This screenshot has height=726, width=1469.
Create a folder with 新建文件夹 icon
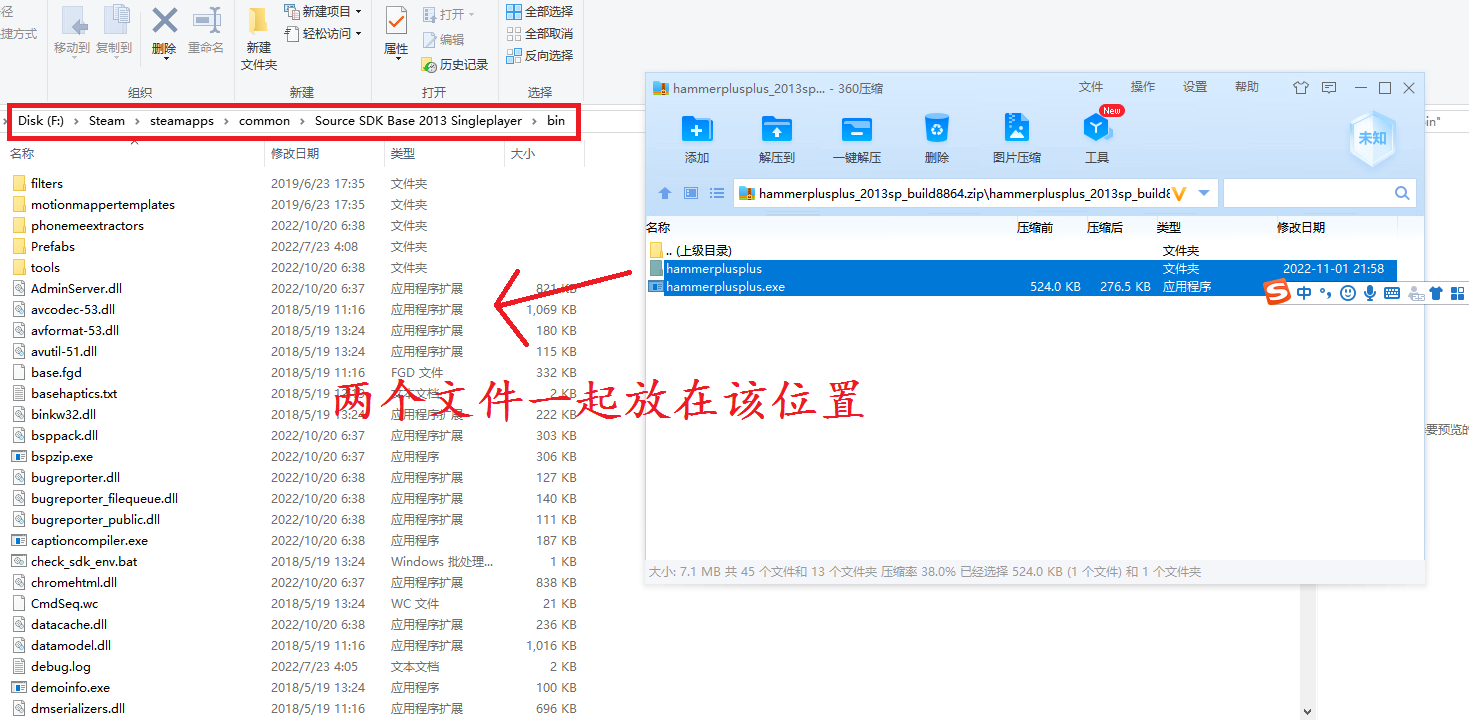[258, 20]
